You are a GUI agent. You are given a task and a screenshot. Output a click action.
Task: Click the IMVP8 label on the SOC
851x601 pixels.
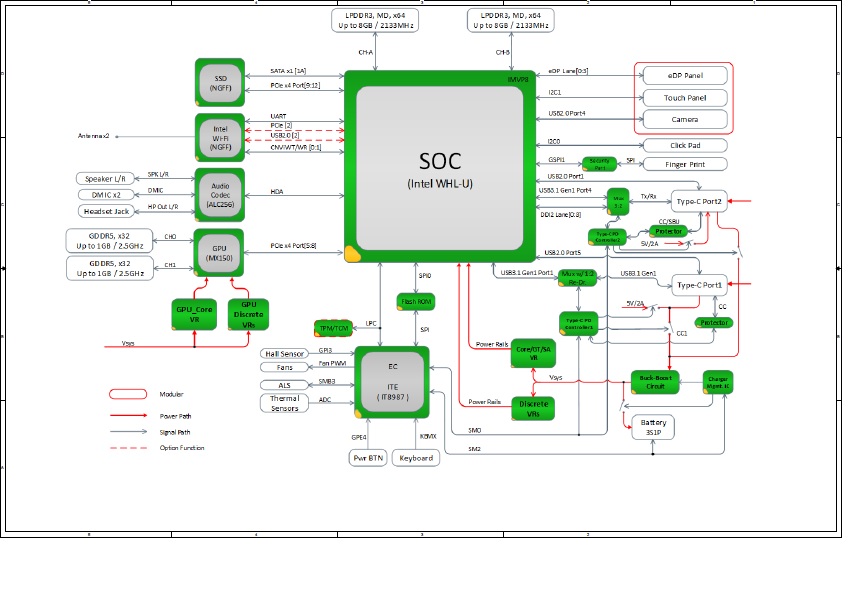click(x=518, y=79)
